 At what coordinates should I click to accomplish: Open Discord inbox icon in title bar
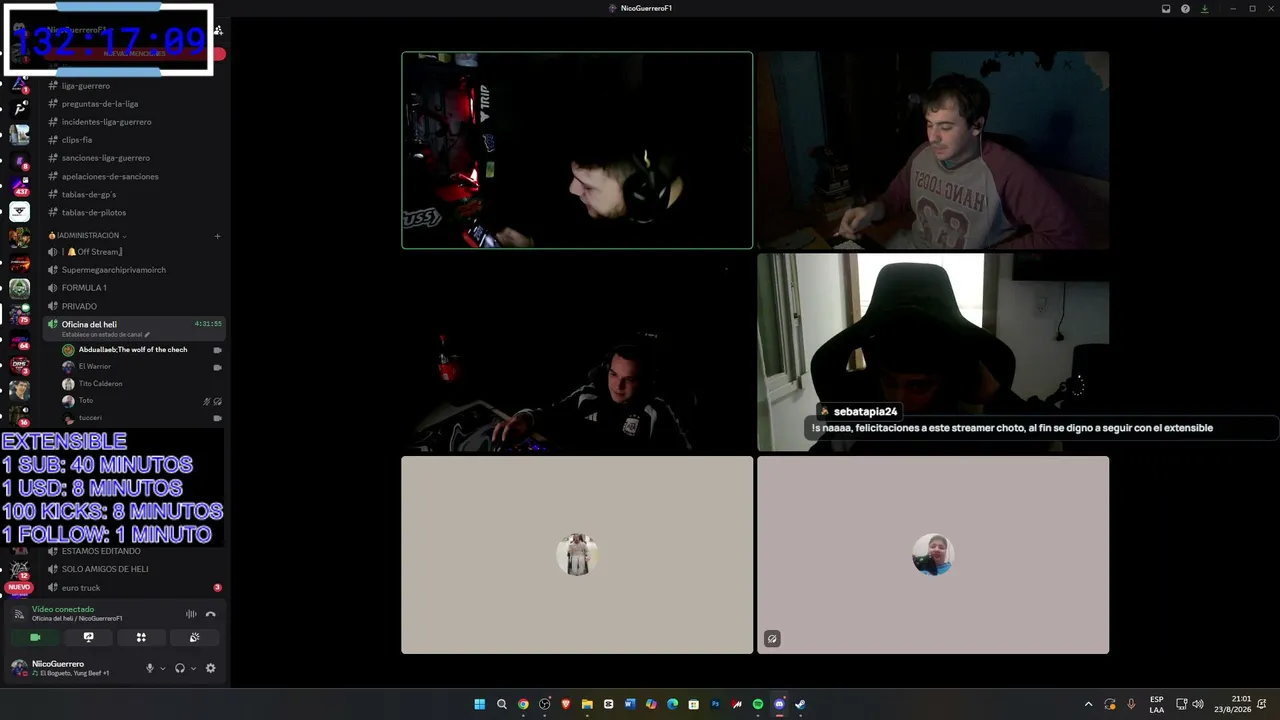point(1166,9)
